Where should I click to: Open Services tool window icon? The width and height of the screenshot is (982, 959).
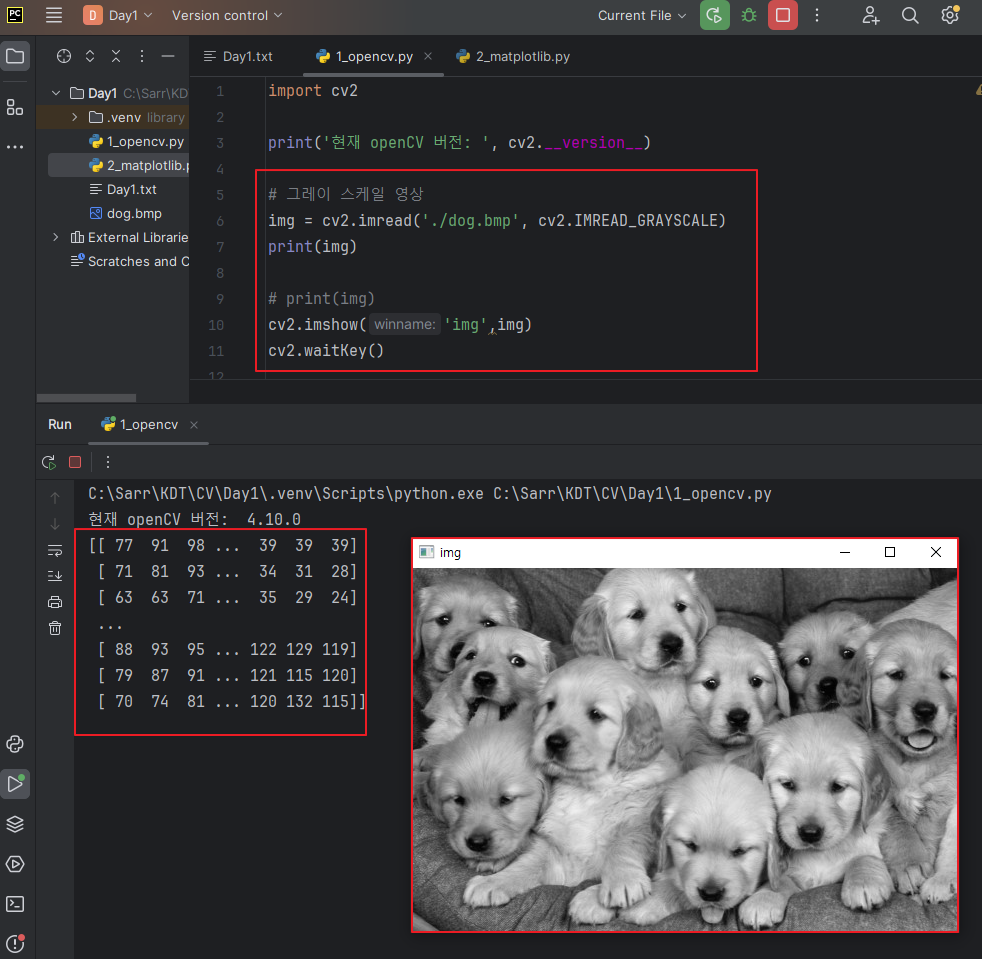click(x=15, y=864)
